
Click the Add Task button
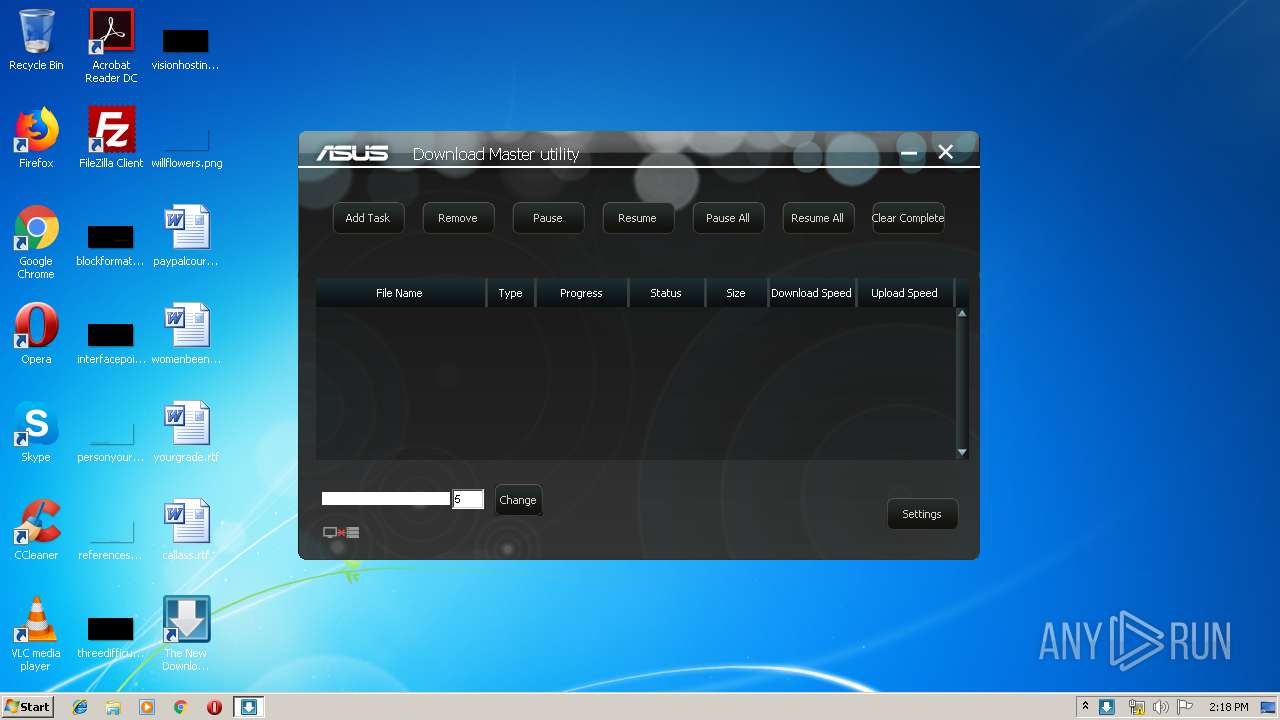368,218
